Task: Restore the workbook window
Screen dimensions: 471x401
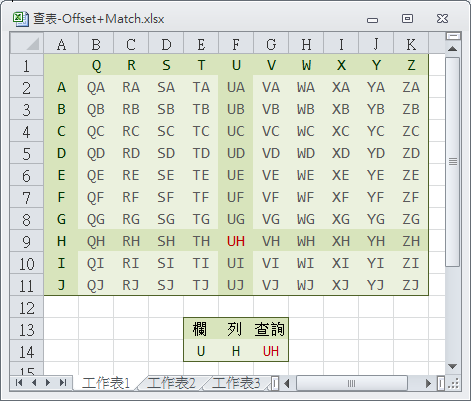Action: click(x=407, y=19)
